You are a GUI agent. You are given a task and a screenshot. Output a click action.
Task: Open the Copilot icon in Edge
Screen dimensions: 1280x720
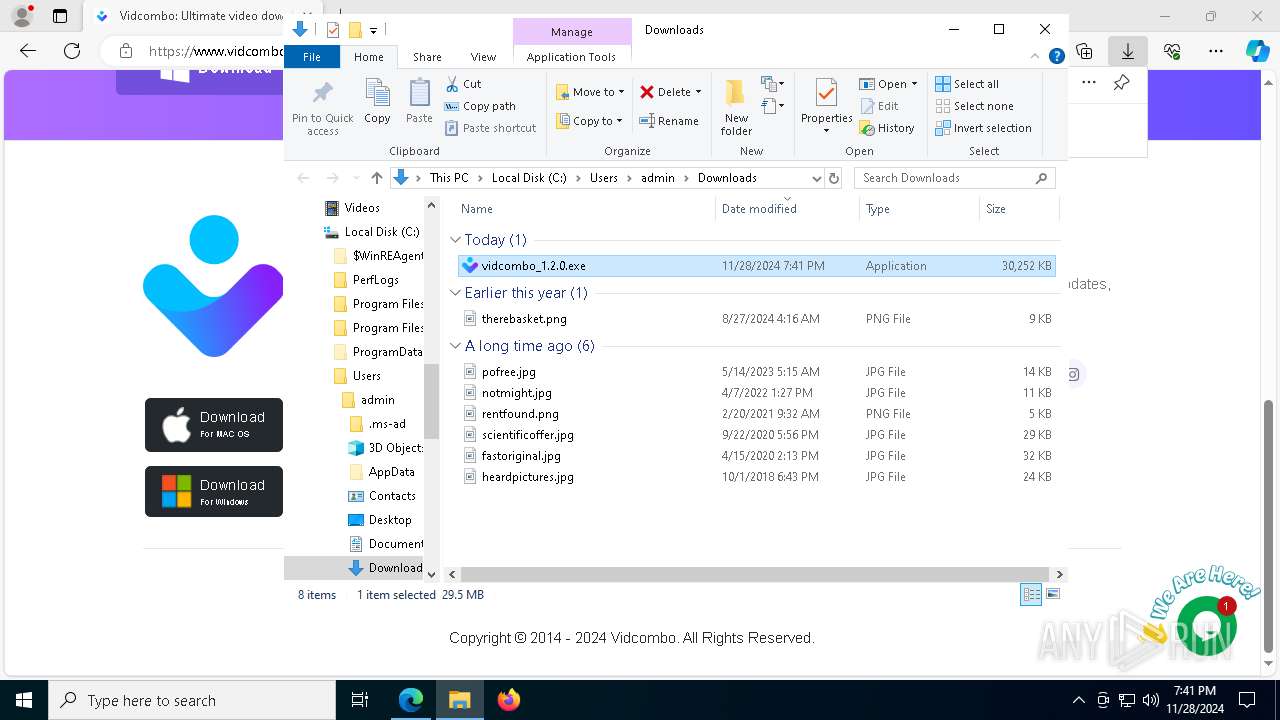(1257, 51)
